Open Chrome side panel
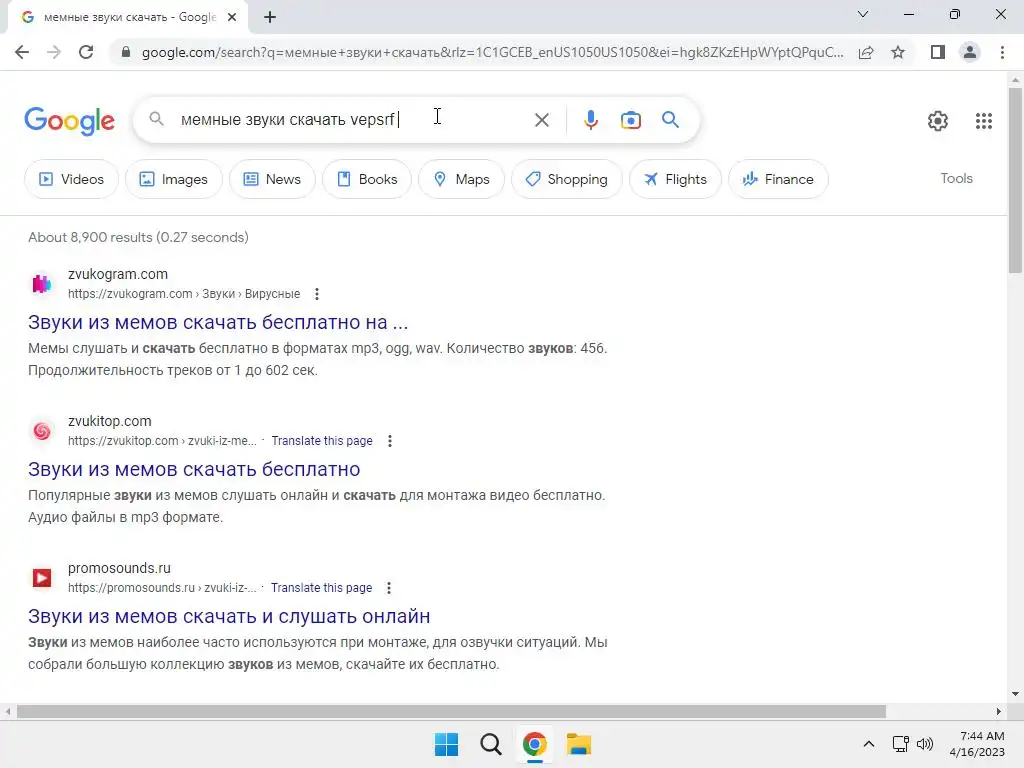Image resolution: width=1024 pixels, height=768 pixels. [x=938, y=52]
